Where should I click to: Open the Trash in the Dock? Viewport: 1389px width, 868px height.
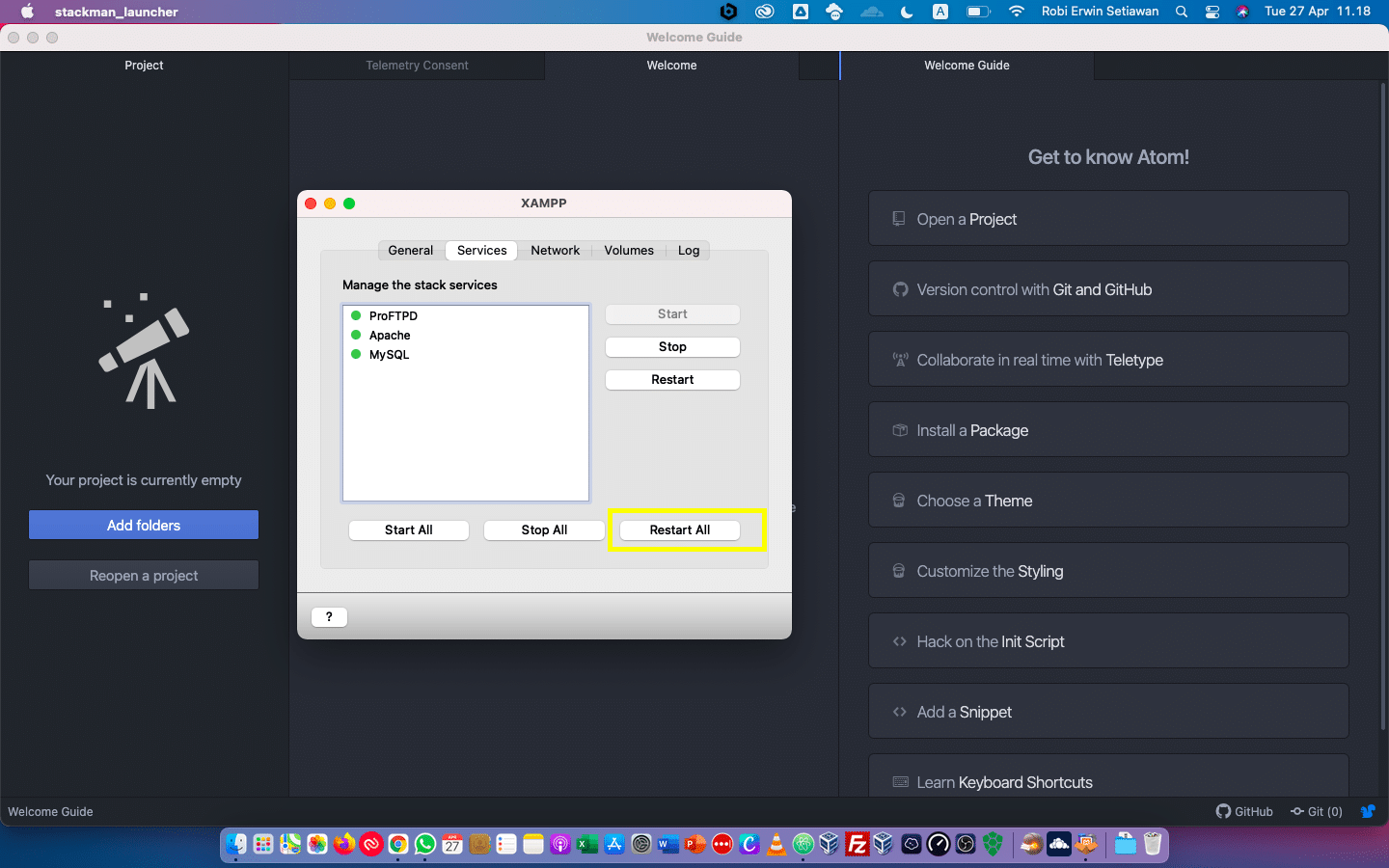point(1153,845)
